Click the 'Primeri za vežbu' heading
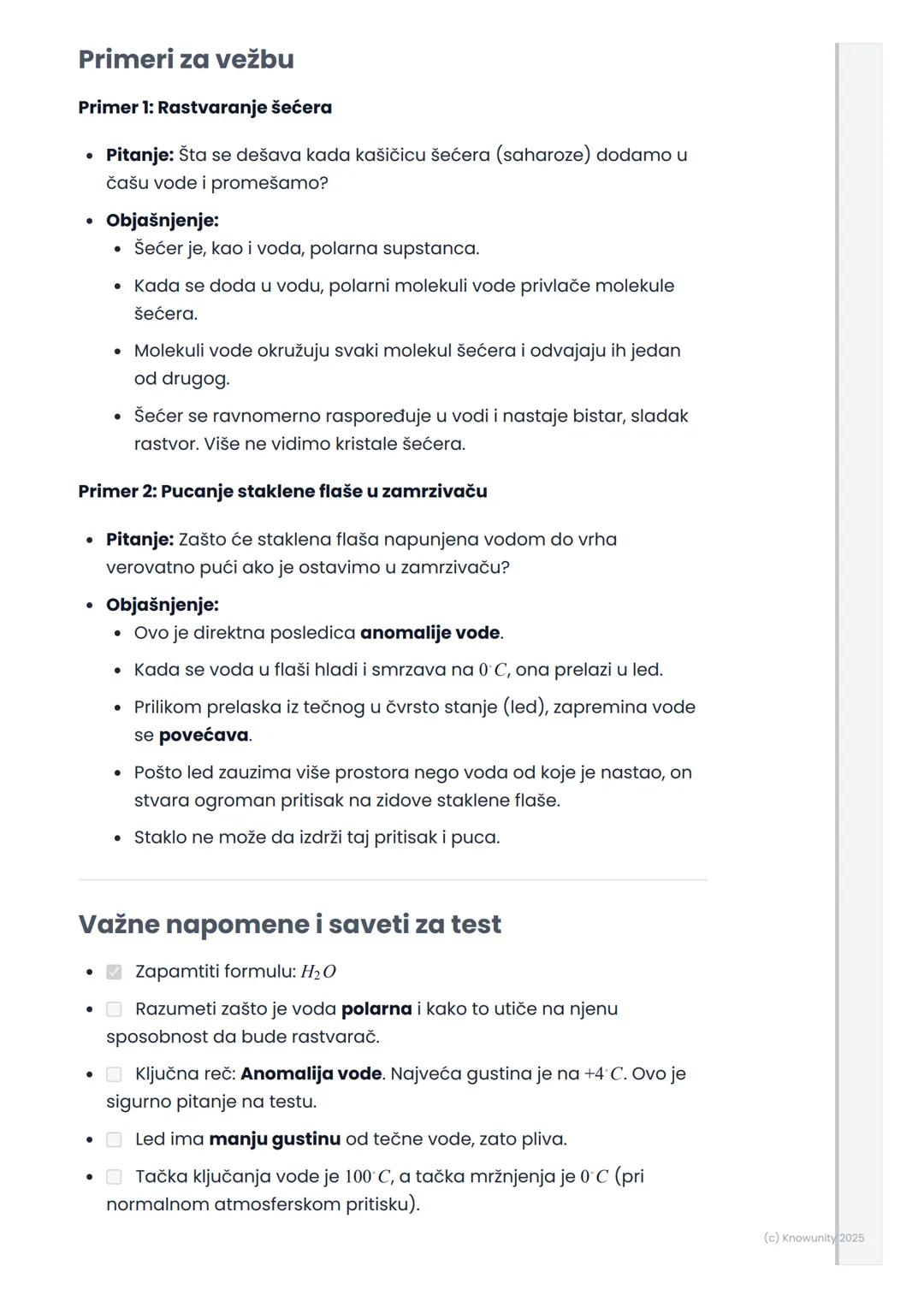Image resolution: width=924 pixels, height=1307 pixels. 186,59
